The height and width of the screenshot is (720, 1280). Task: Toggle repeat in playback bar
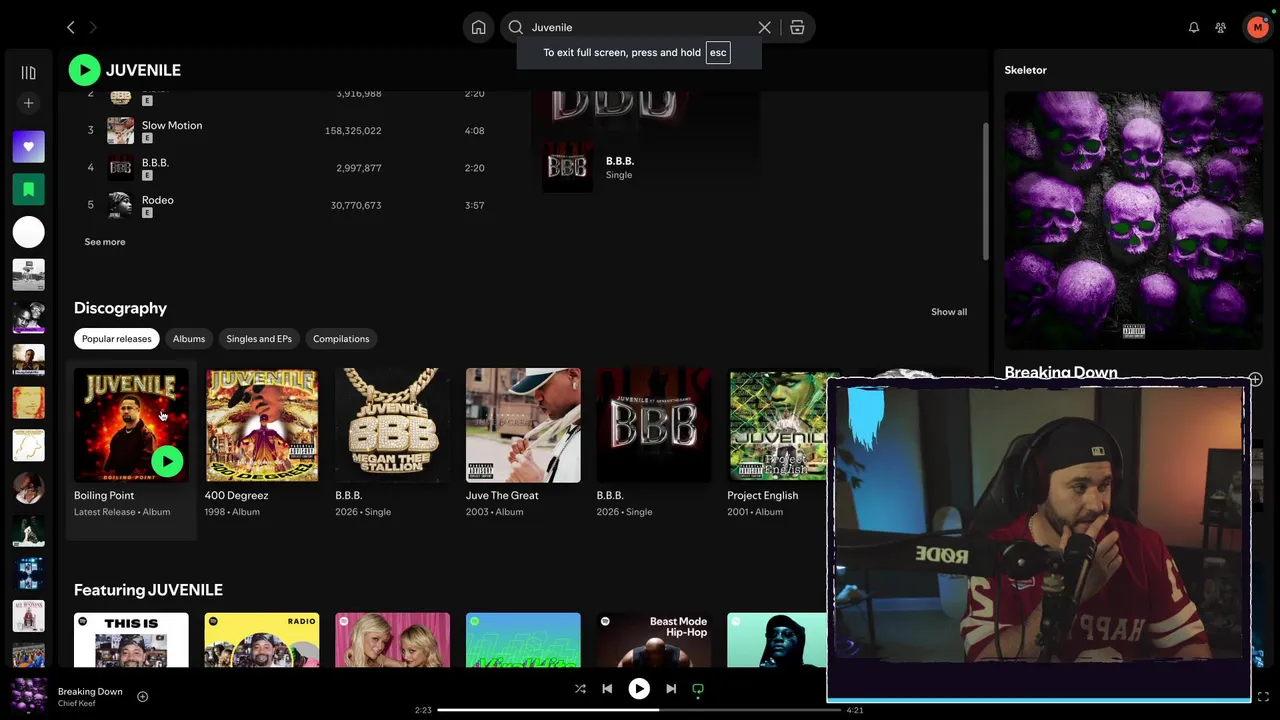pyautogui.click(x=698, y=689)
